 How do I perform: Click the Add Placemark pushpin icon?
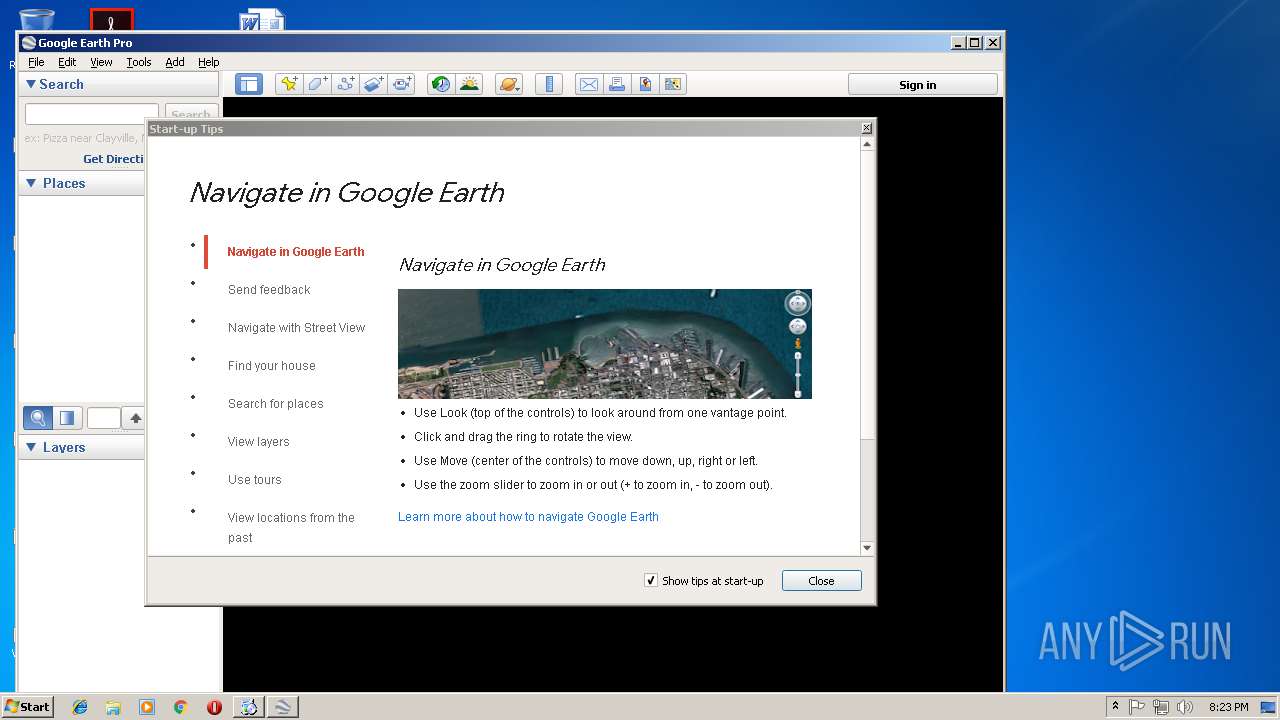tap(289, 85)
